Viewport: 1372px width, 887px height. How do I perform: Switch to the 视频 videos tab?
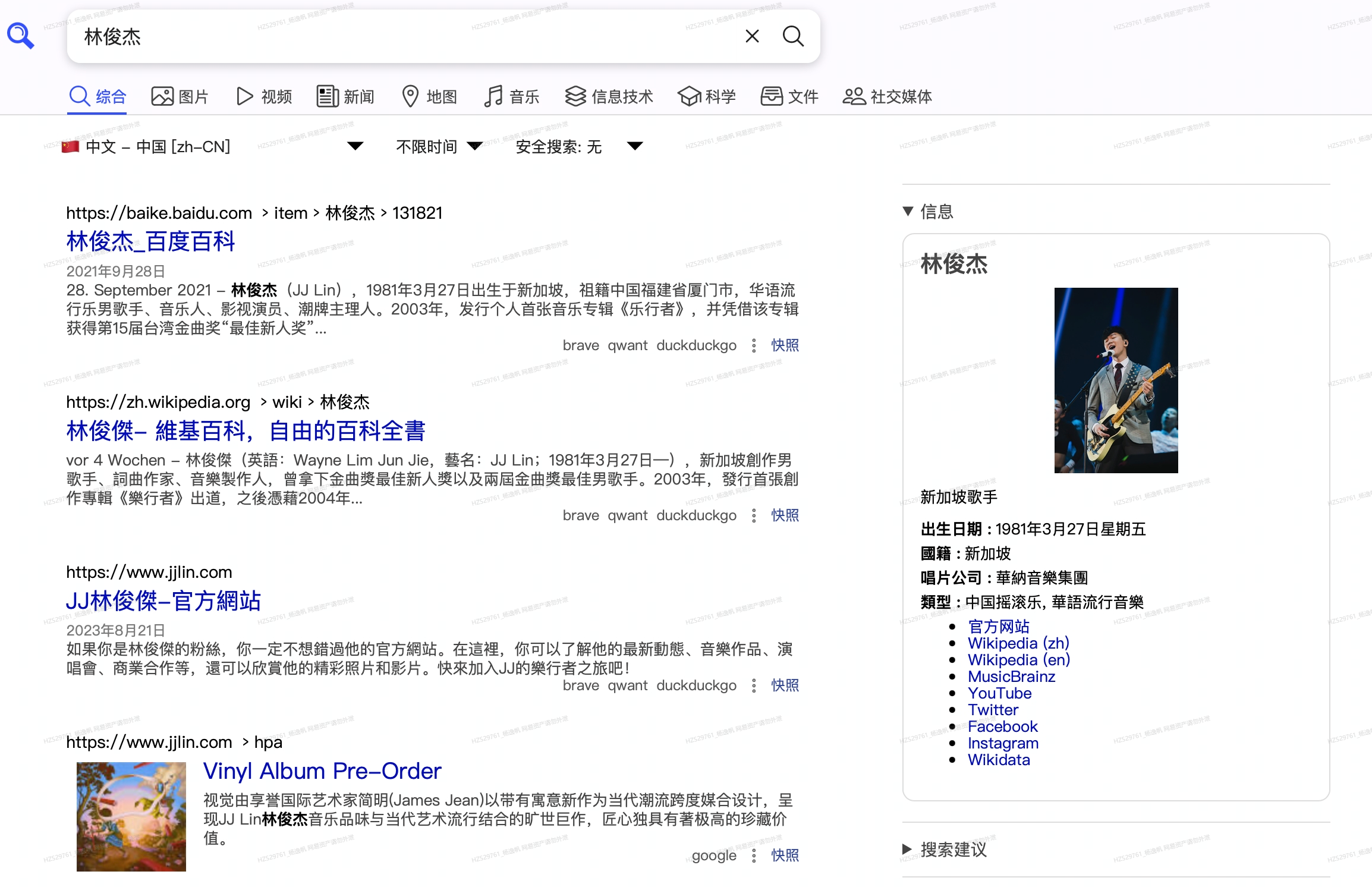pos(264,96)
